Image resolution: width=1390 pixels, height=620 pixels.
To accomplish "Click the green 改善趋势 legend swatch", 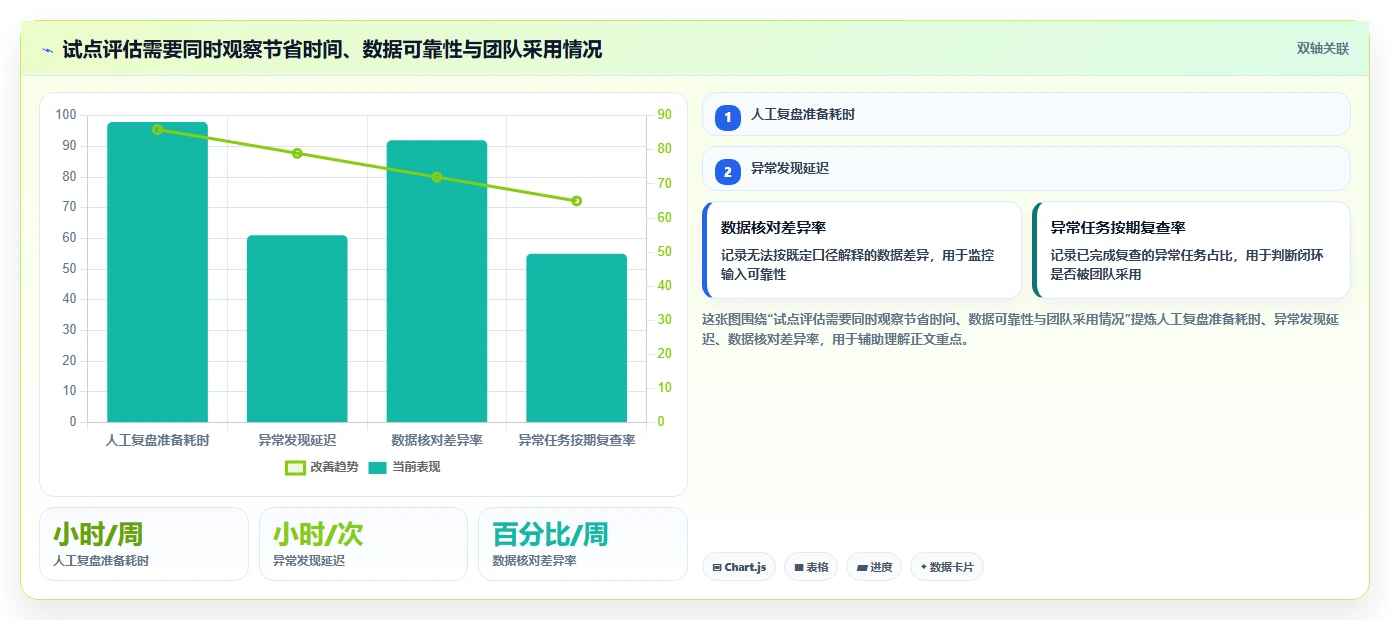I will (x=295, y=467).
